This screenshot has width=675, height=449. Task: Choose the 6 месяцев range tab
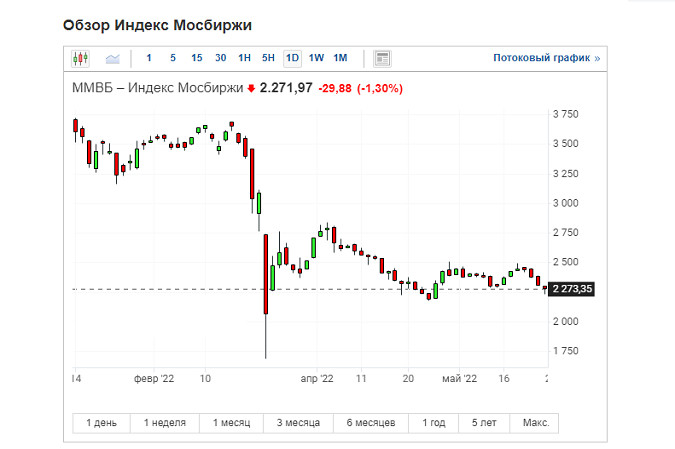pos(371,423)
